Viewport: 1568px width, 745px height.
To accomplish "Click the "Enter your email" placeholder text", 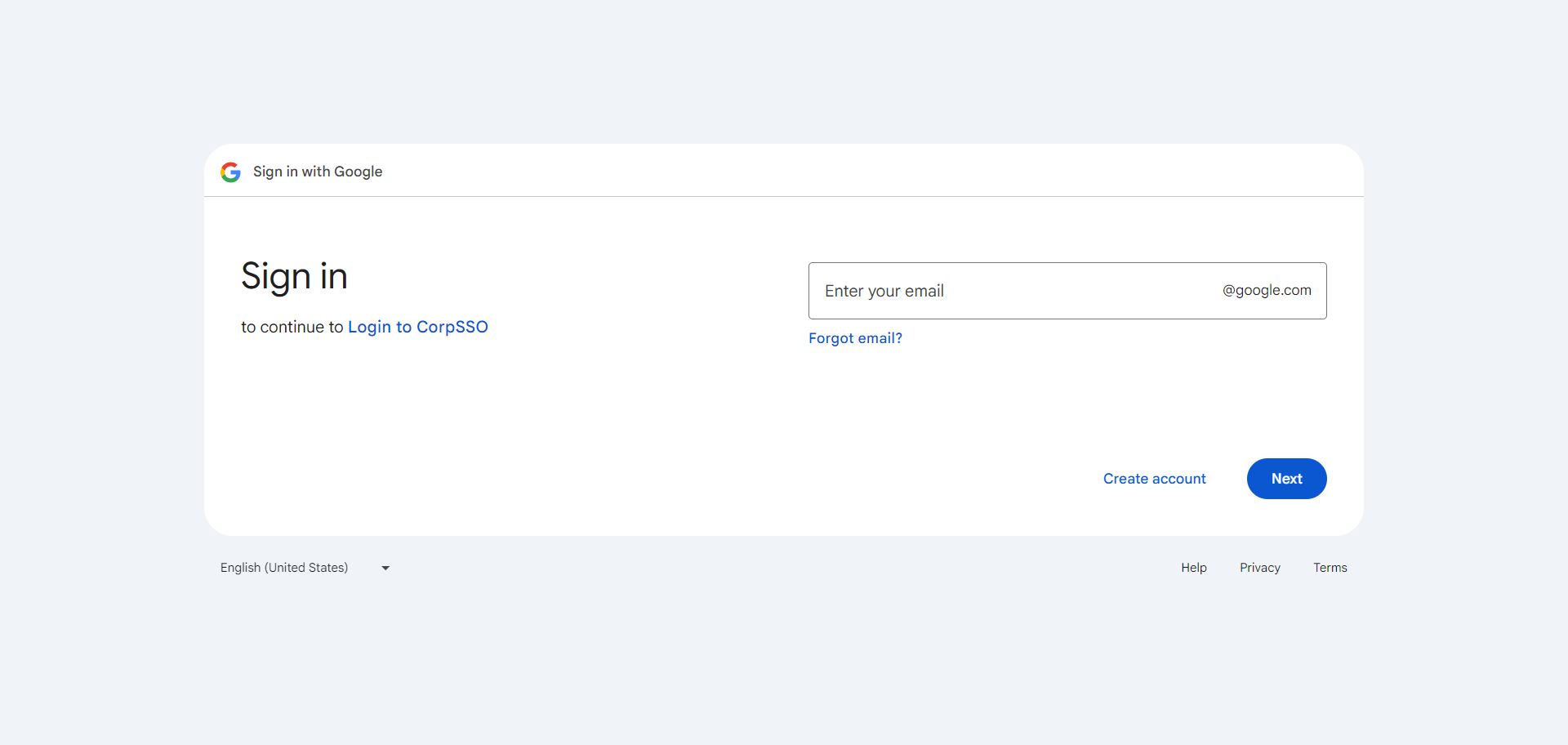I will 884,291.
